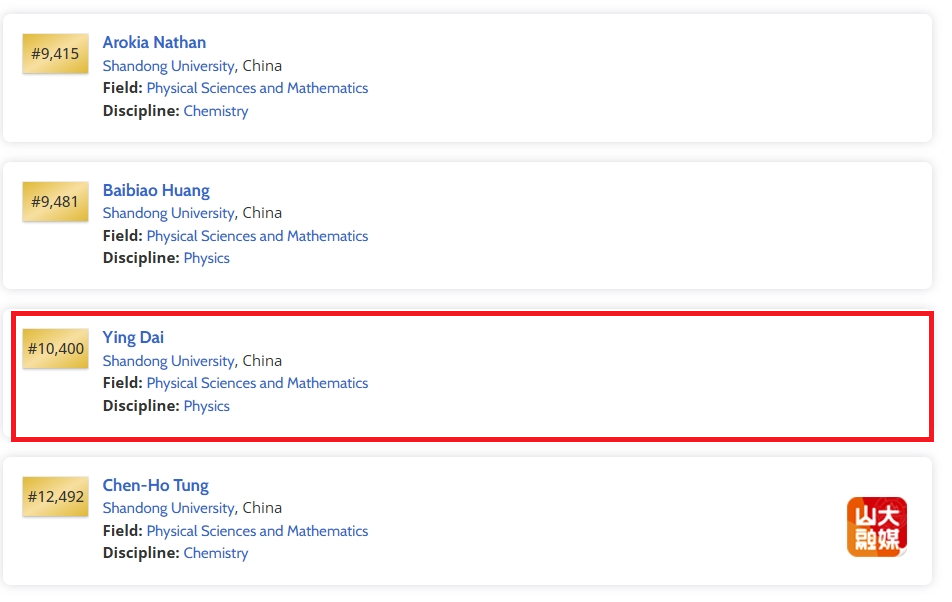The height and width of the screenshot is (602, 952).
Task: Click Shandong University under Arokia Nathan
Action: [x=168, y=66]
